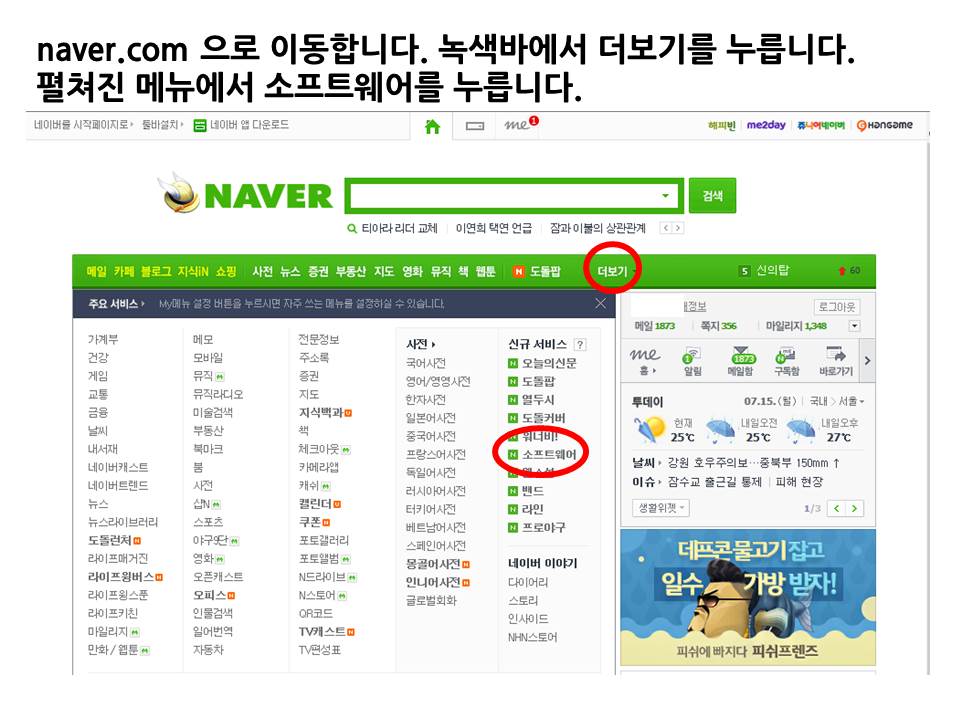Open the NHN스토어 link

(x=532, y=637)
